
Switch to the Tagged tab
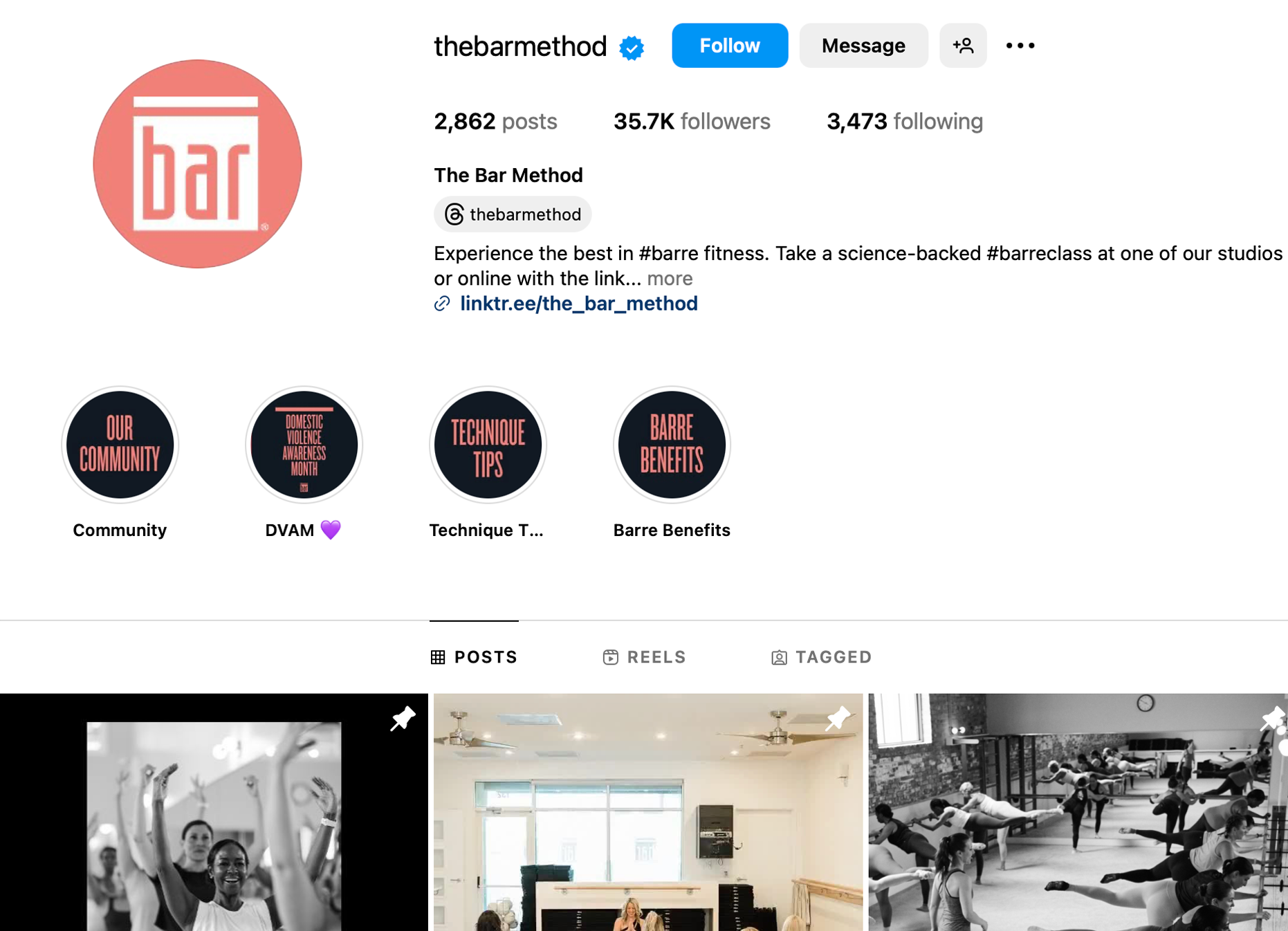click(821, 657)
